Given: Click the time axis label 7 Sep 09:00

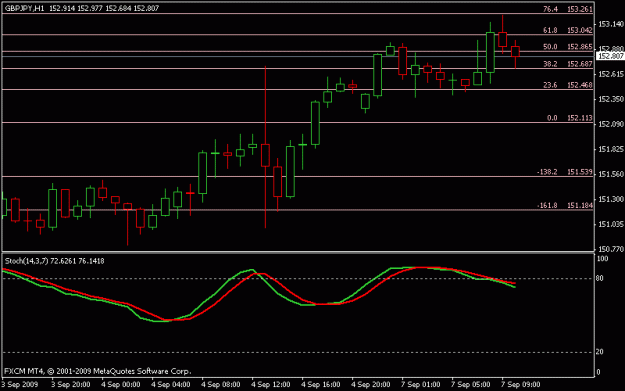Looking at the screenshot, I should 521,385.
